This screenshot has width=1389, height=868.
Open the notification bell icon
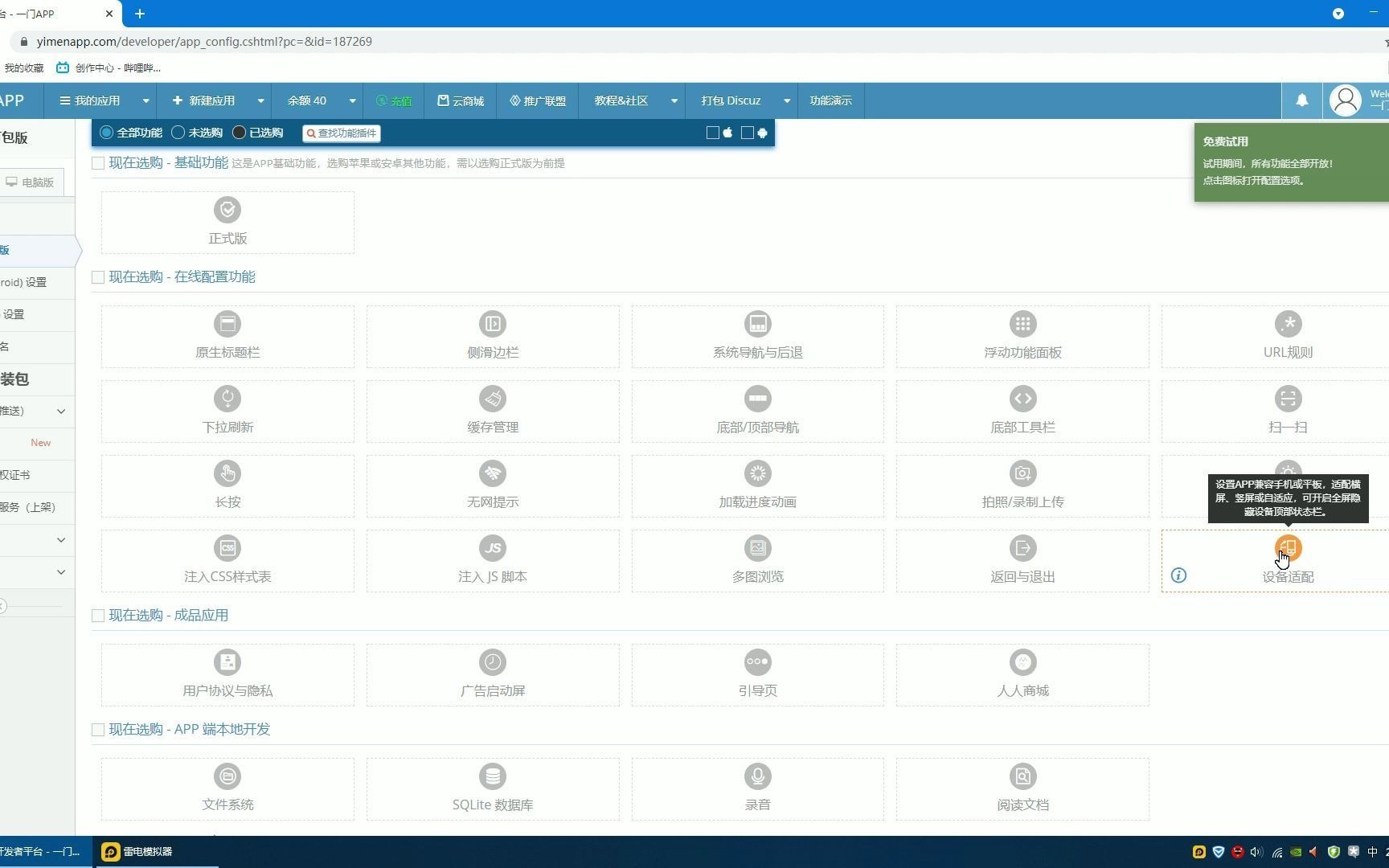[1301, 100]
